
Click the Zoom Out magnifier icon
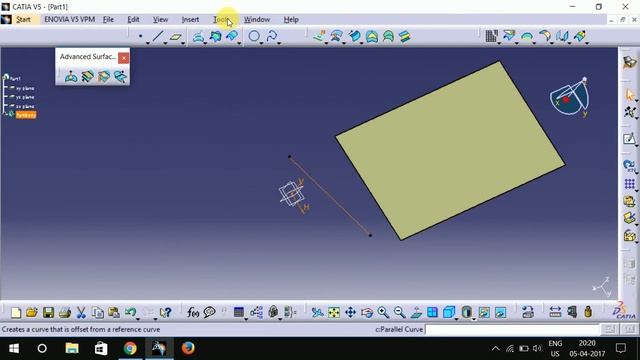[x=400, y=313]
